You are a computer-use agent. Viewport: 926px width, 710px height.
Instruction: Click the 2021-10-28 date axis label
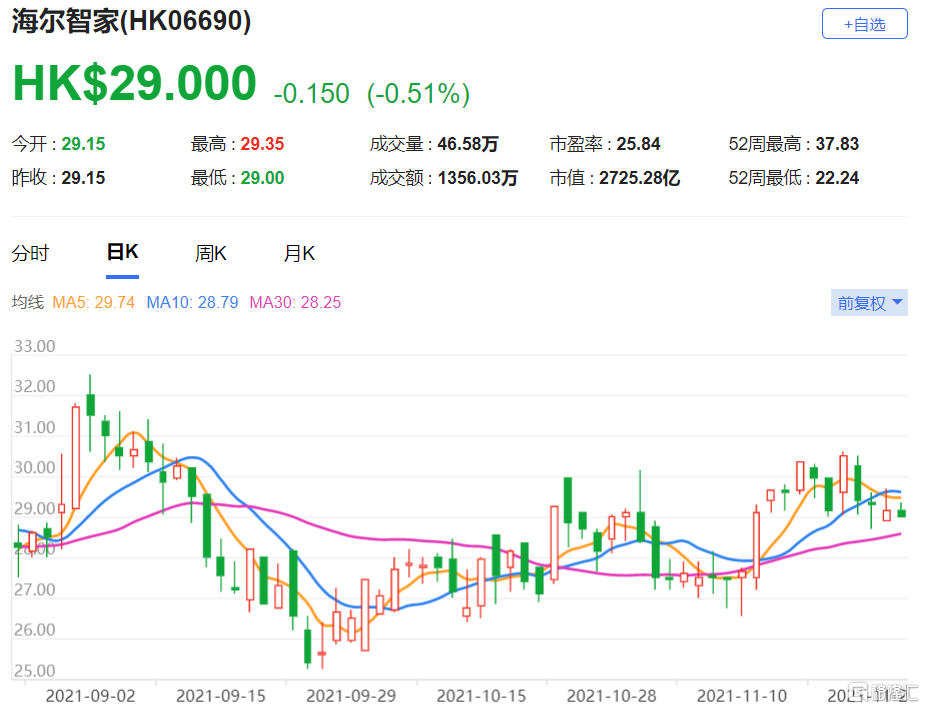(612, 696)
